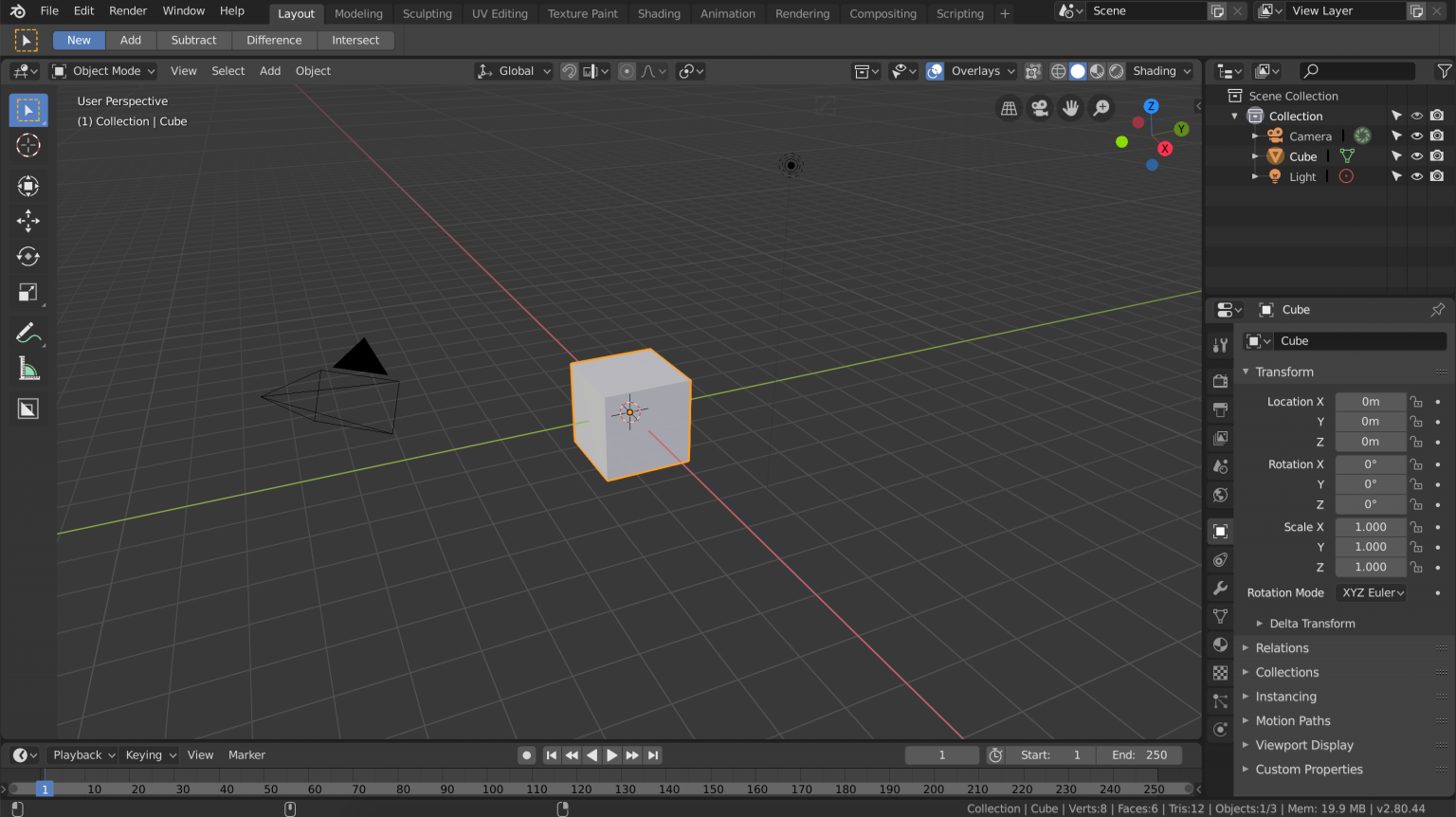The height and width of the screenshot is (817, 1456).
Task: Switch to Modeling workspace tab
Action: (358, 14)
